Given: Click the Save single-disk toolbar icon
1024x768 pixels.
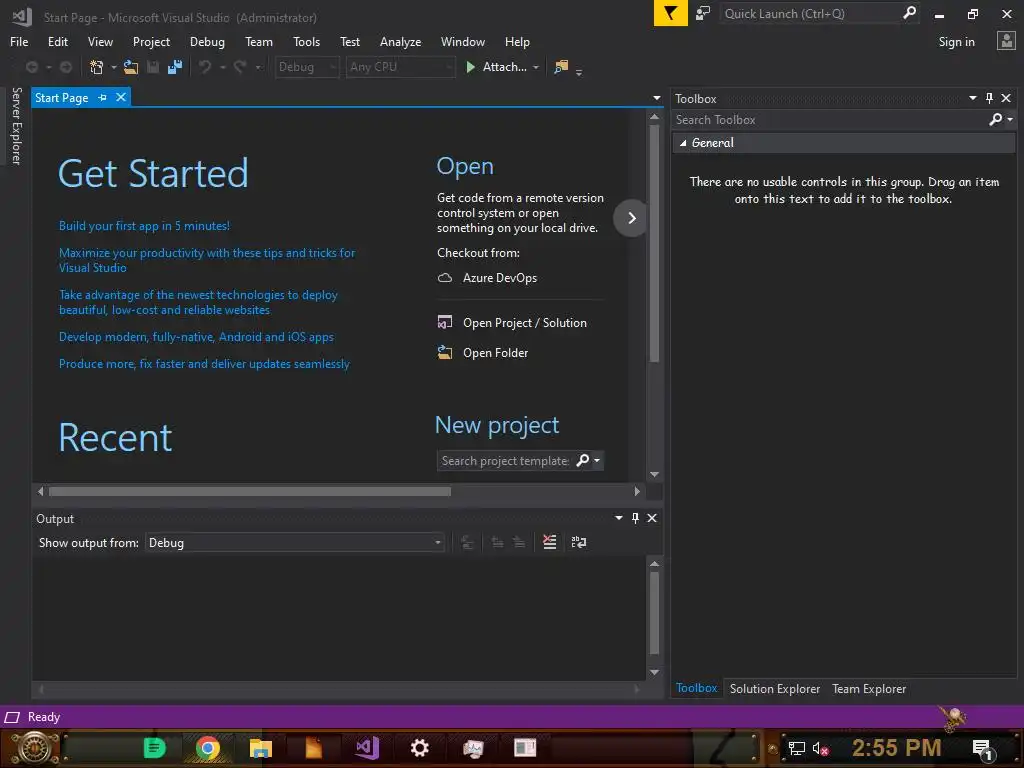Looking at the screenshot, I should (153, 67).
